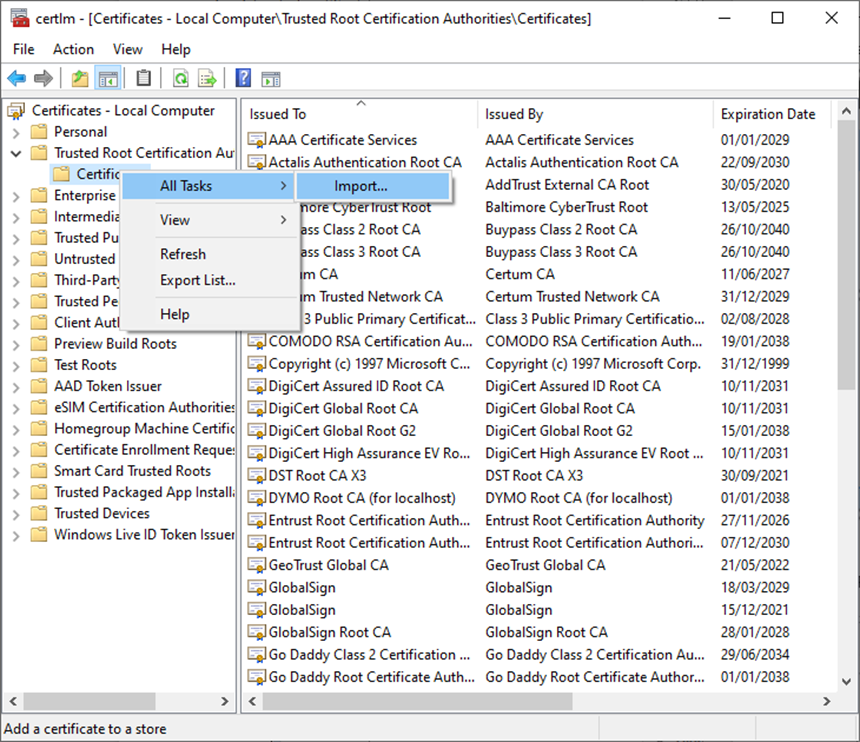This screenshot has width=860, height=742.
Task: Open the Action menu
Action: (73, 49)
